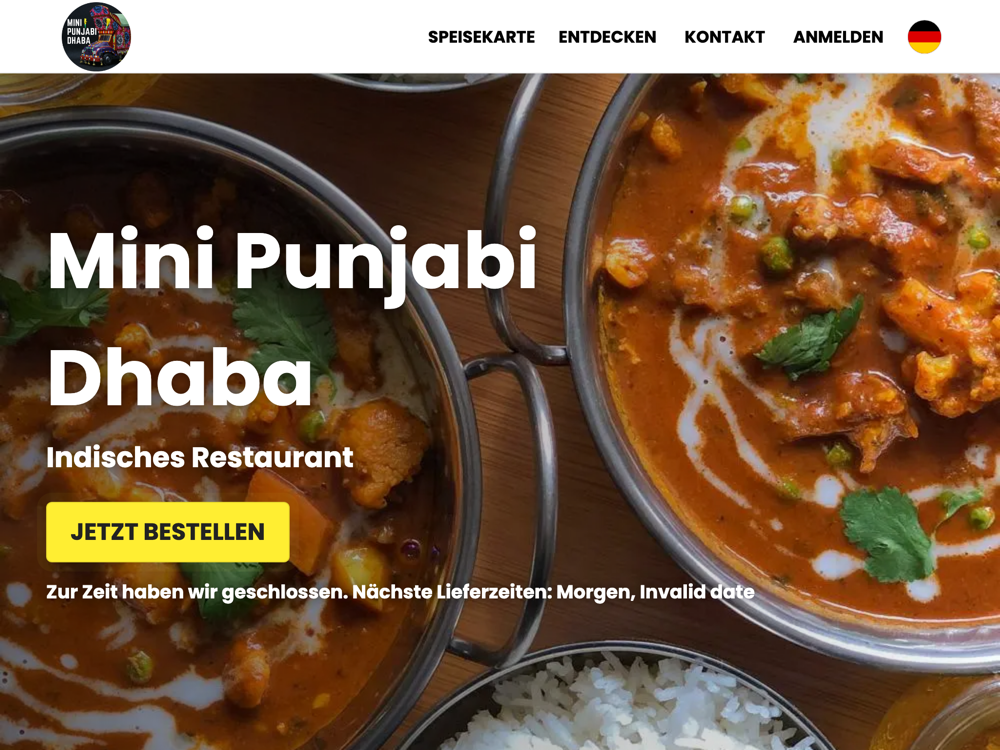The height and width of the screenshot is (750, 1000).
Task: Click the green peas in the right curry bowl
Action: click(x=777, y=254)
